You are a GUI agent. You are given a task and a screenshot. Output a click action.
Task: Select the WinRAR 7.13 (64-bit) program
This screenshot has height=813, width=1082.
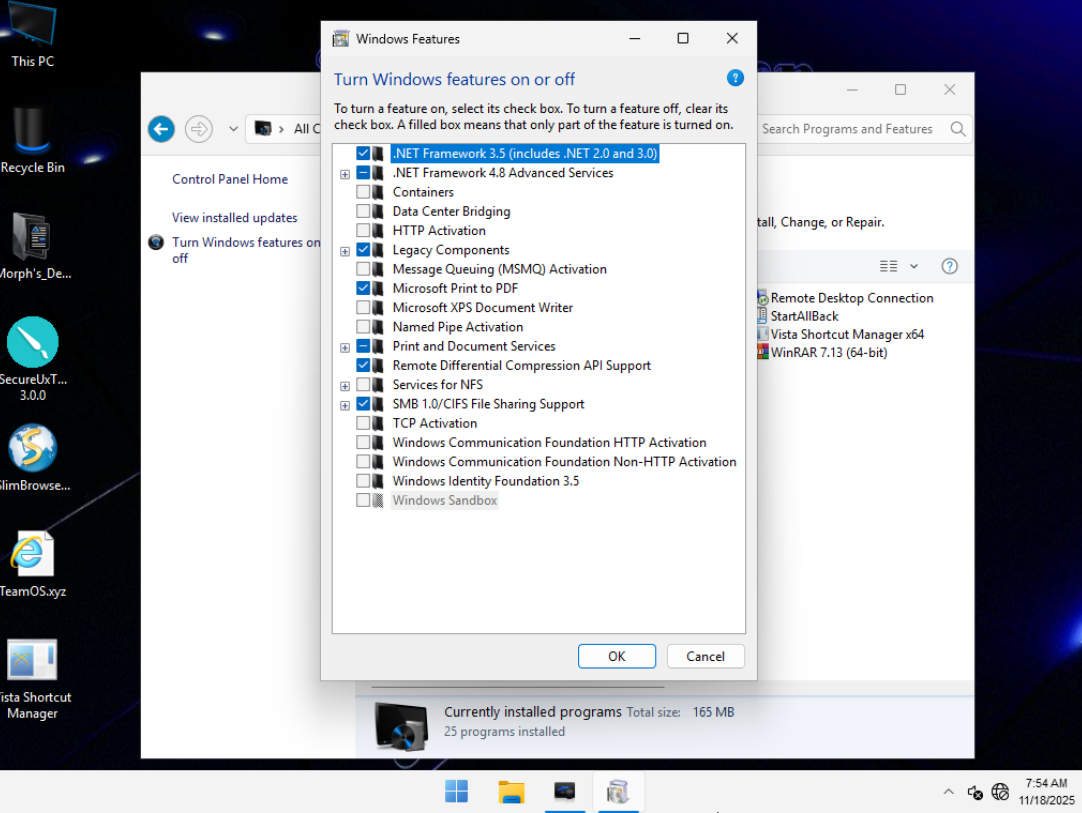click(828, 352)
